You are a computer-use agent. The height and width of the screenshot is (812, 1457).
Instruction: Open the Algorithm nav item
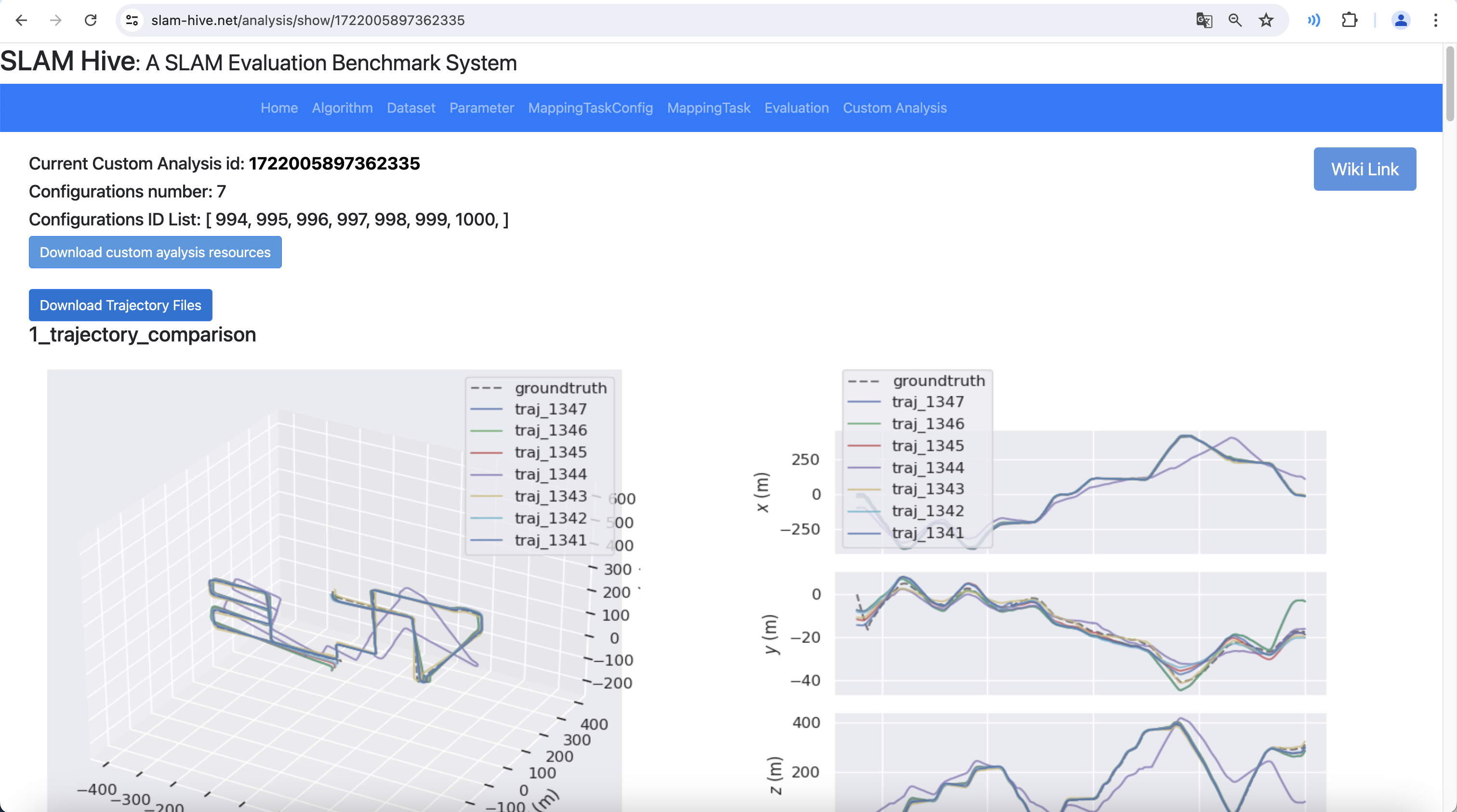click(x=342, y=108)
